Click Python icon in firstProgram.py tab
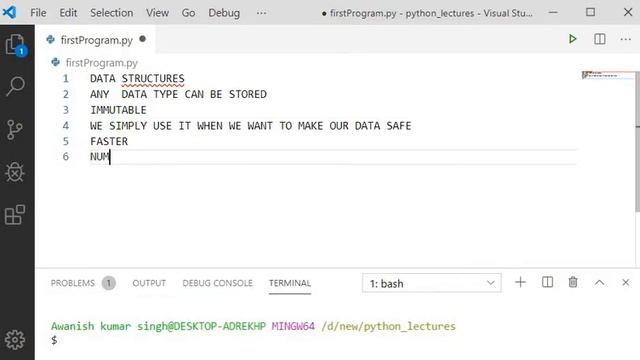The height and width of the screenshot is (360, 640). (51, 40)
